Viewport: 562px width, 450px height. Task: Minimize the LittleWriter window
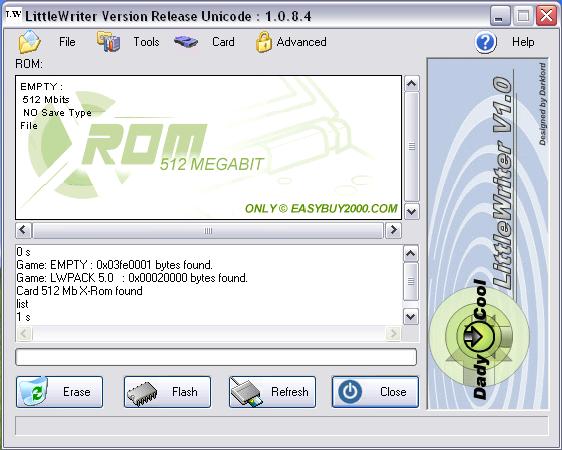point(500,16)
